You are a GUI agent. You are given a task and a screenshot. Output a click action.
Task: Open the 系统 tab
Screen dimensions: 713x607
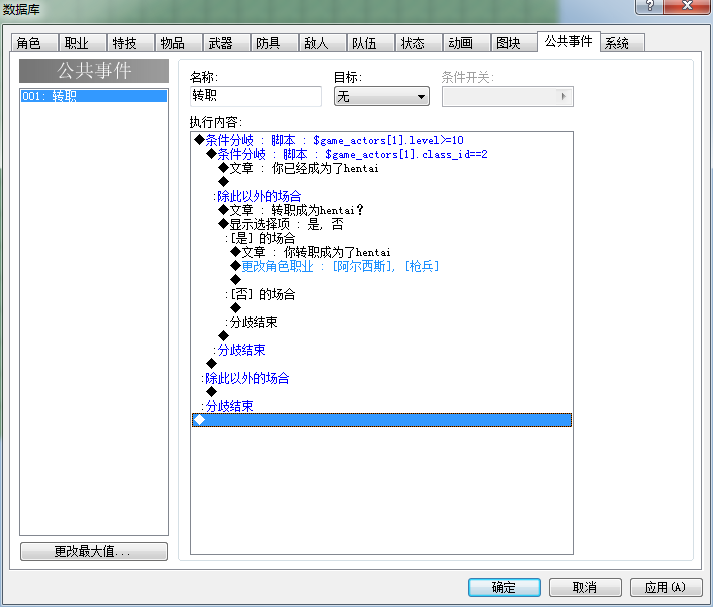622,43
